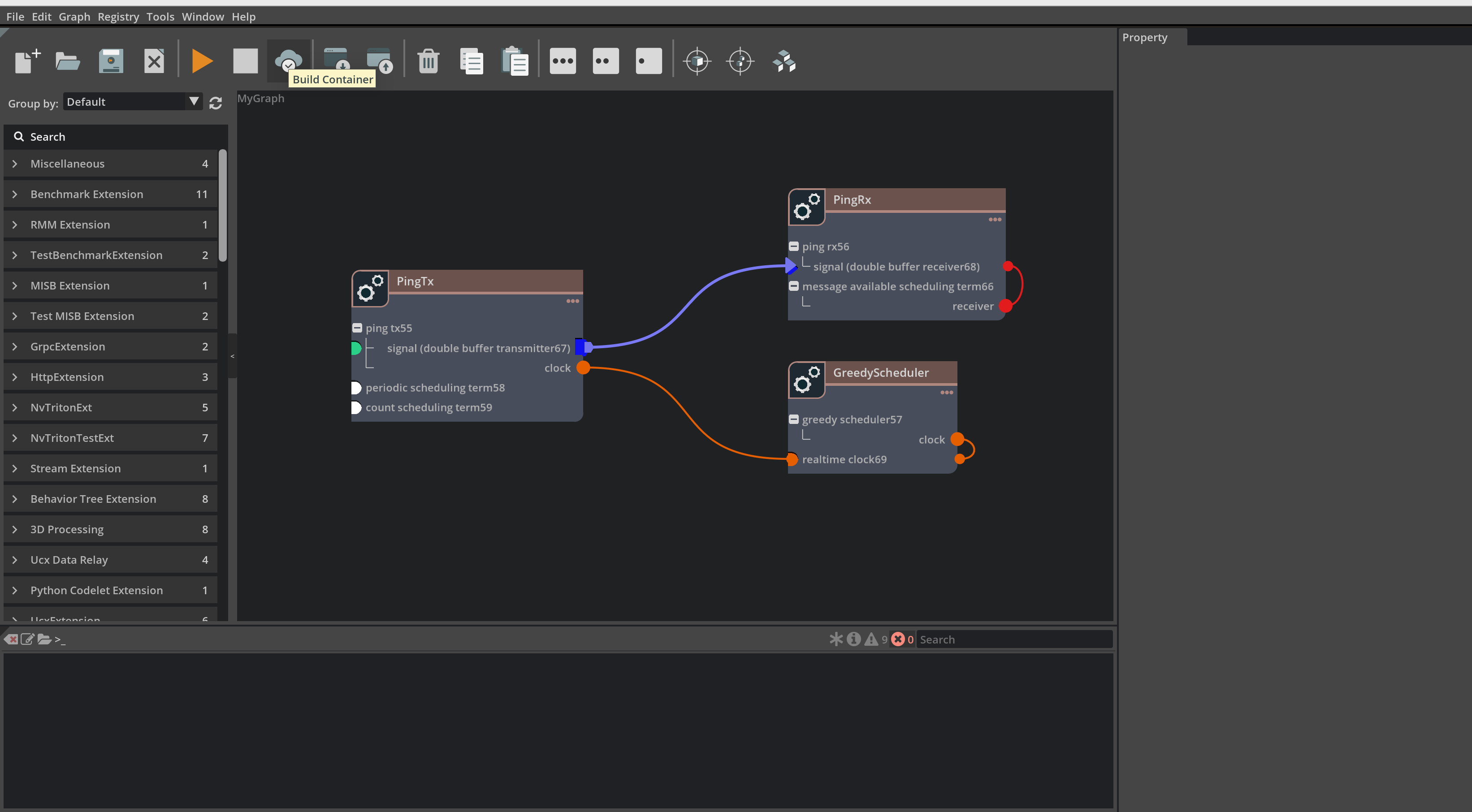Toggle the info messages console filter
The width and height of the screenshot is (1472, 812).
(x=854, y=639)
